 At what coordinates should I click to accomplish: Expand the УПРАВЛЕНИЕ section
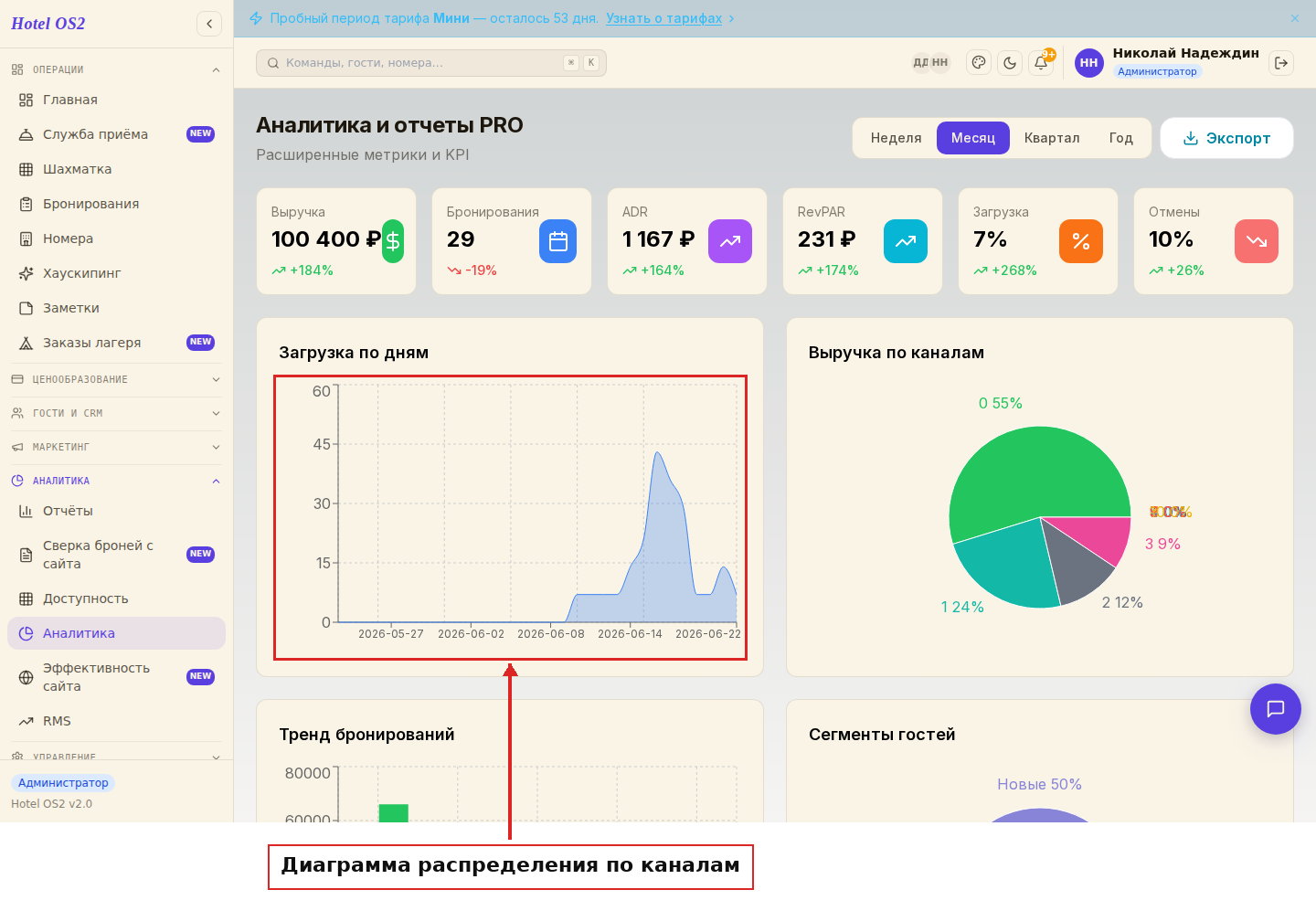pos(115,755)
